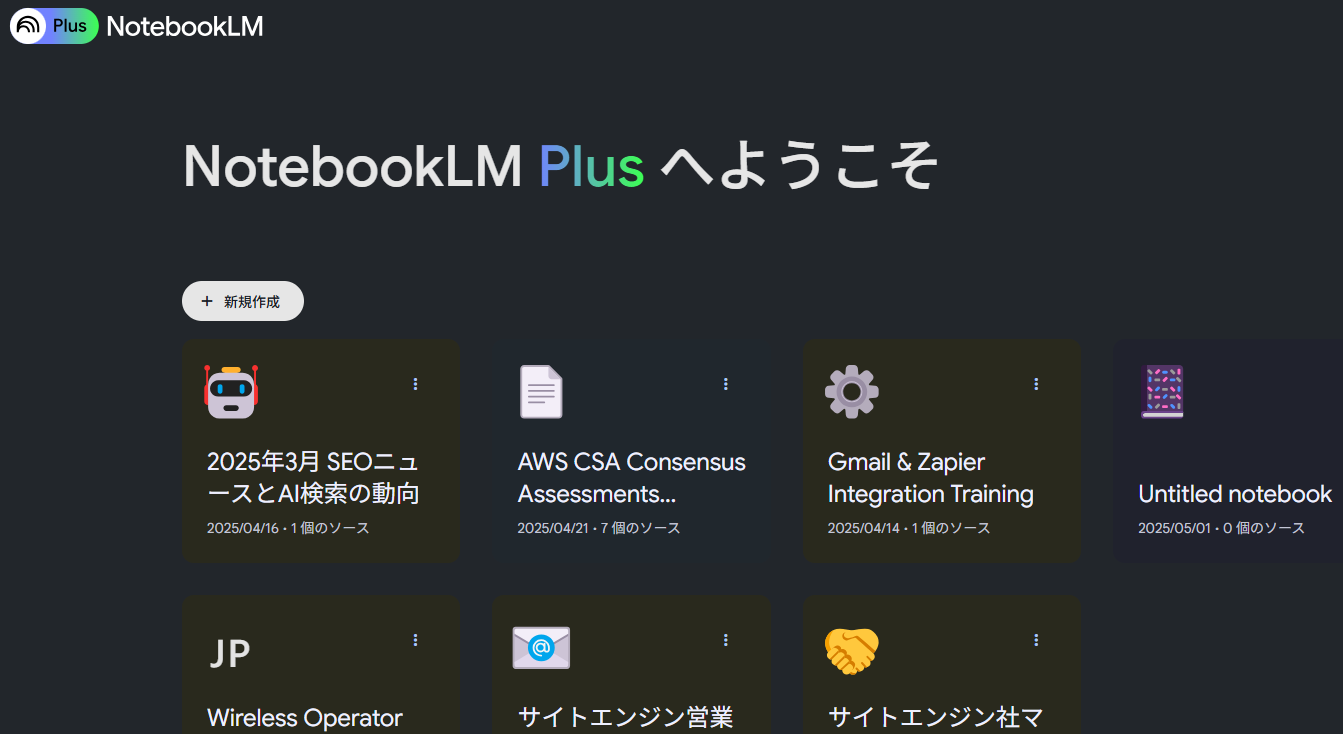Image resolution: width=1343 pixels, height=734 pixels.
Task: Click the 2025/04/14 ・1 個のソース text
Action: pyautogui.click(x=909, y=528)
